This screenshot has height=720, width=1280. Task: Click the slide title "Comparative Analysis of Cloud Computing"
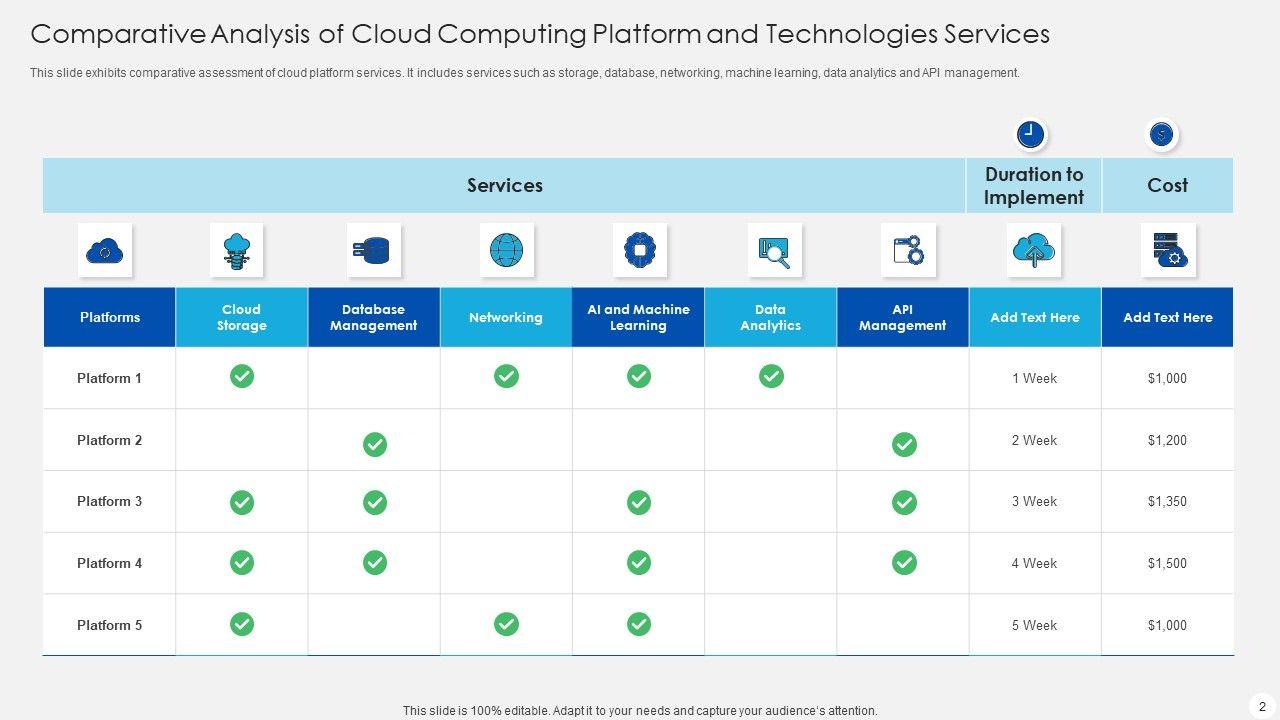(x=540, y=34)
